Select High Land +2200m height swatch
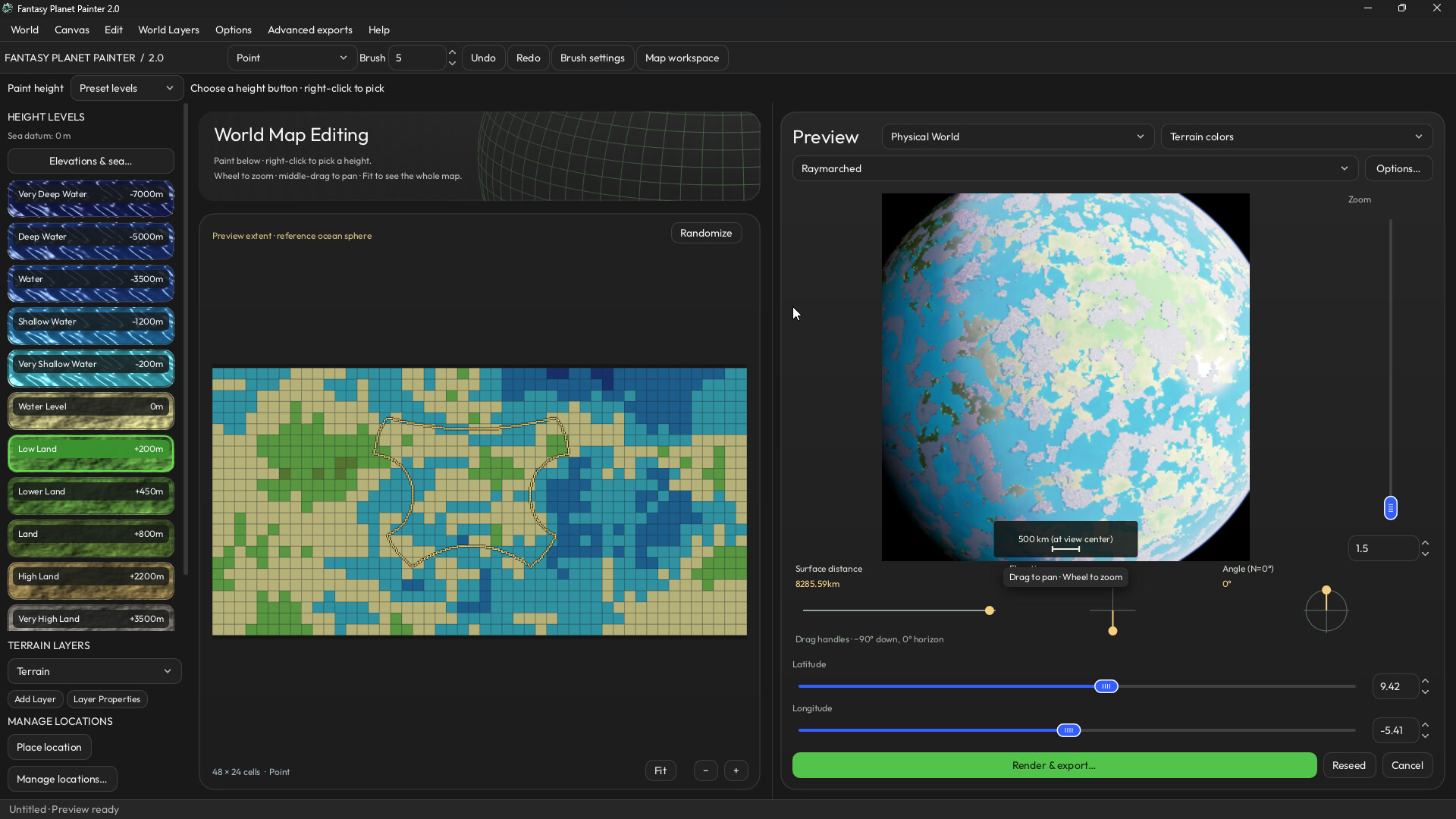1456x819 pixels. coord(91,581)
